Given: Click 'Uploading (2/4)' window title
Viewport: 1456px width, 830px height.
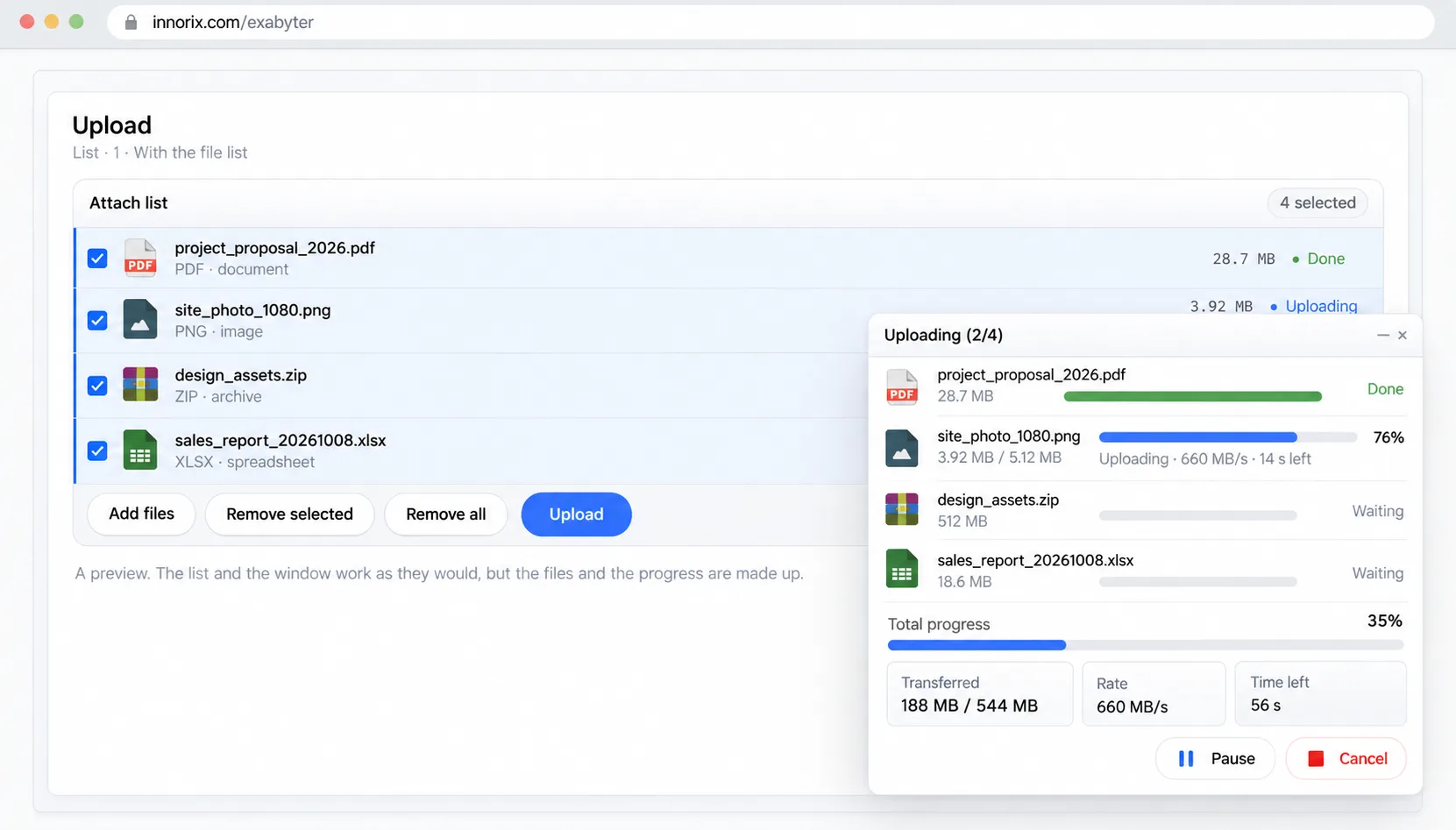Looking at the screenshot, I should tap(943, 335).
